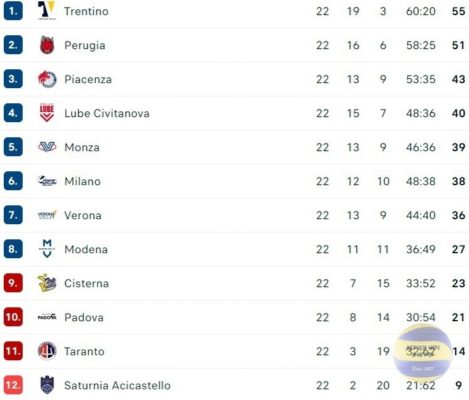Screen dimensions: 469x400
Task: Click the Monza team logo
Action: (x=47, y=147)
